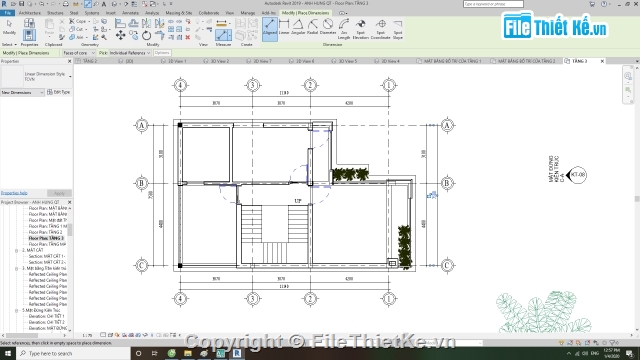Click the Windows taskbar search box

pyautogui.click(x=73, y=353)
